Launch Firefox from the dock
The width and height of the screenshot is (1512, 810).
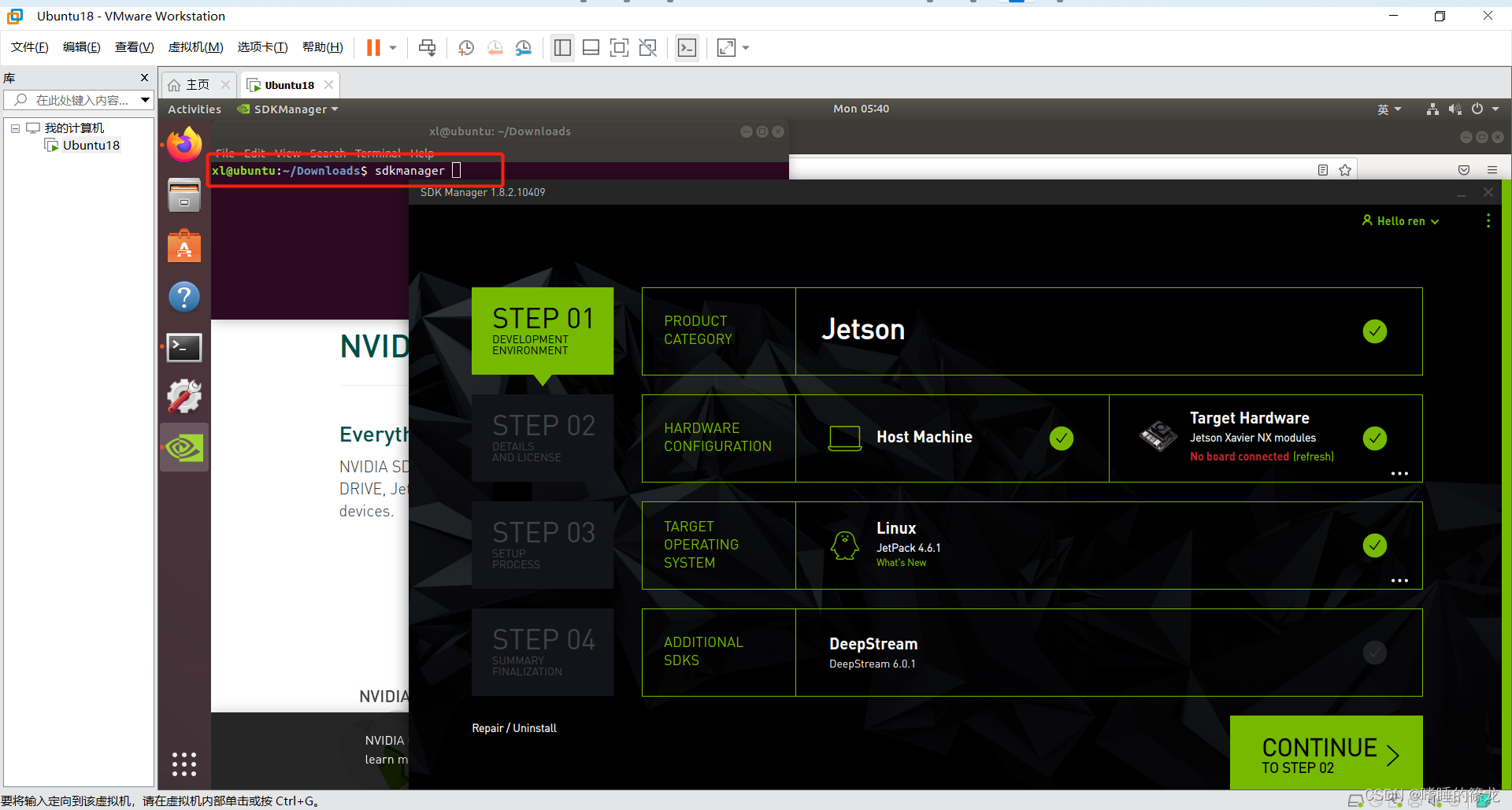pyautogui.click(x=184, y=144)
